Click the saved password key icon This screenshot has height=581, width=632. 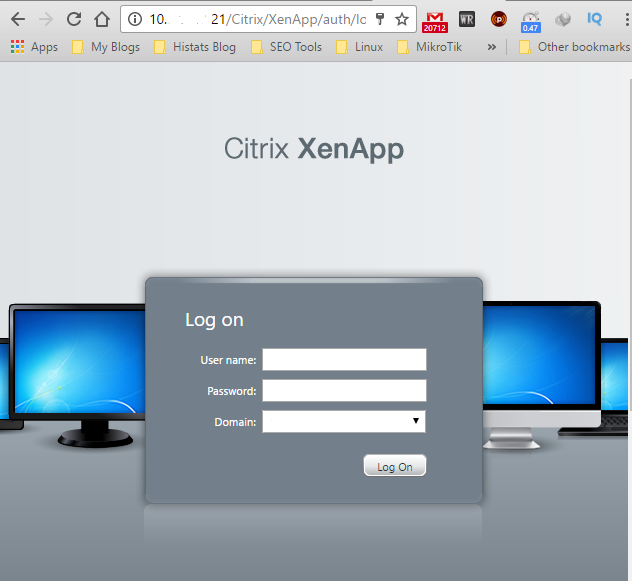click(380, 19)
